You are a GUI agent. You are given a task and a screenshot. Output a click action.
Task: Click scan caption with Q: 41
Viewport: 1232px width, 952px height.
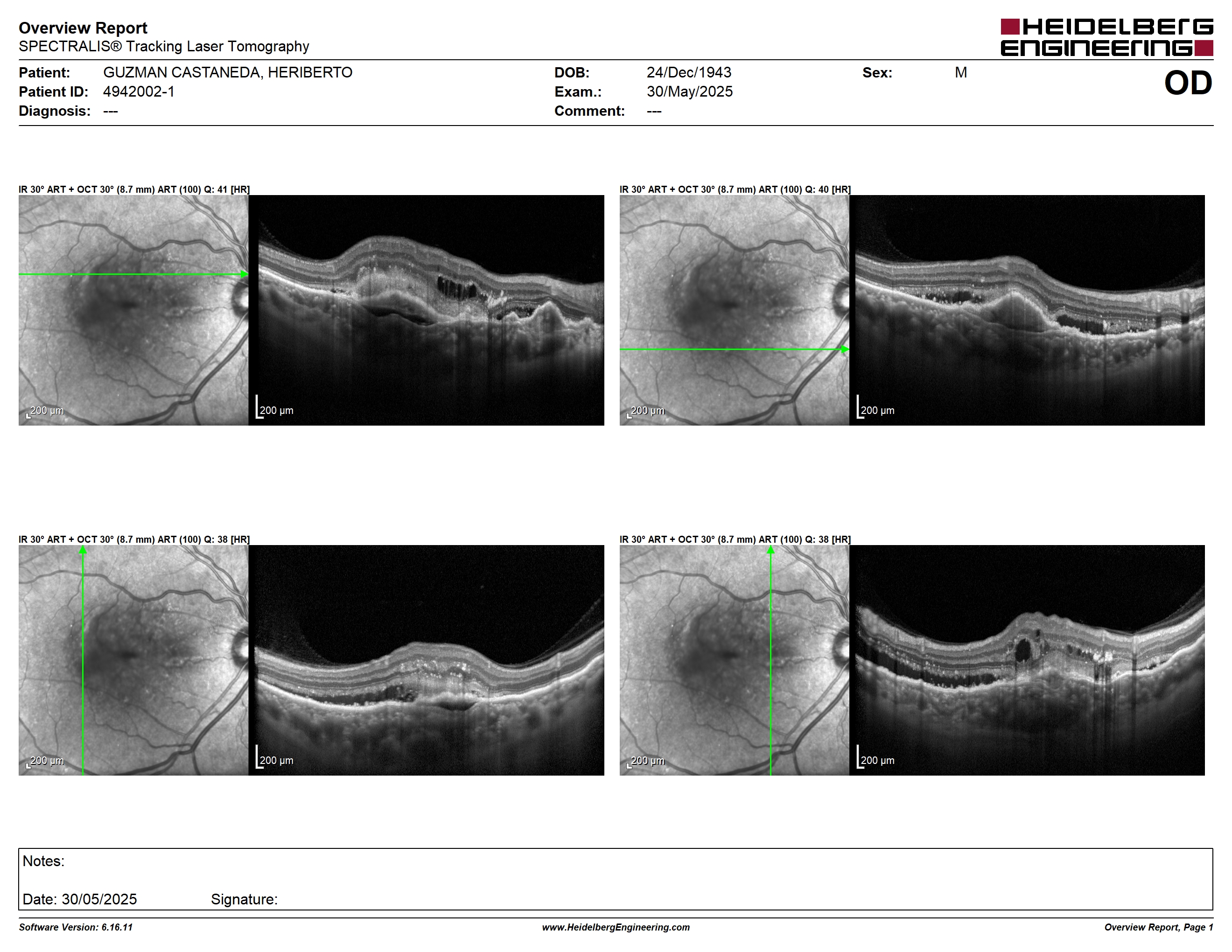(x=134, y=189)
